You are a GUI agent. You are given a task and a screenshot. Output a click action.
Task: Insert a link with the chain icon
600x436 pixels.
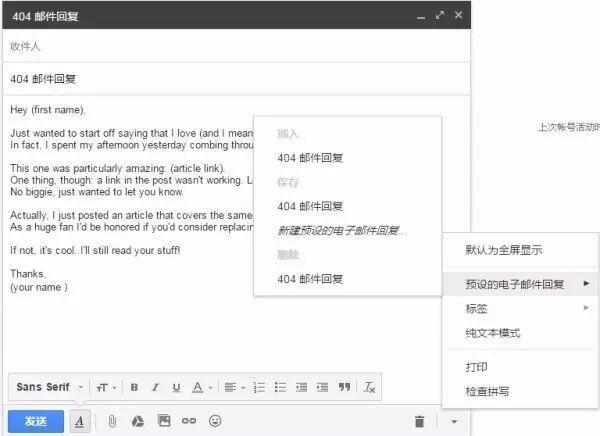pos(189,421)
